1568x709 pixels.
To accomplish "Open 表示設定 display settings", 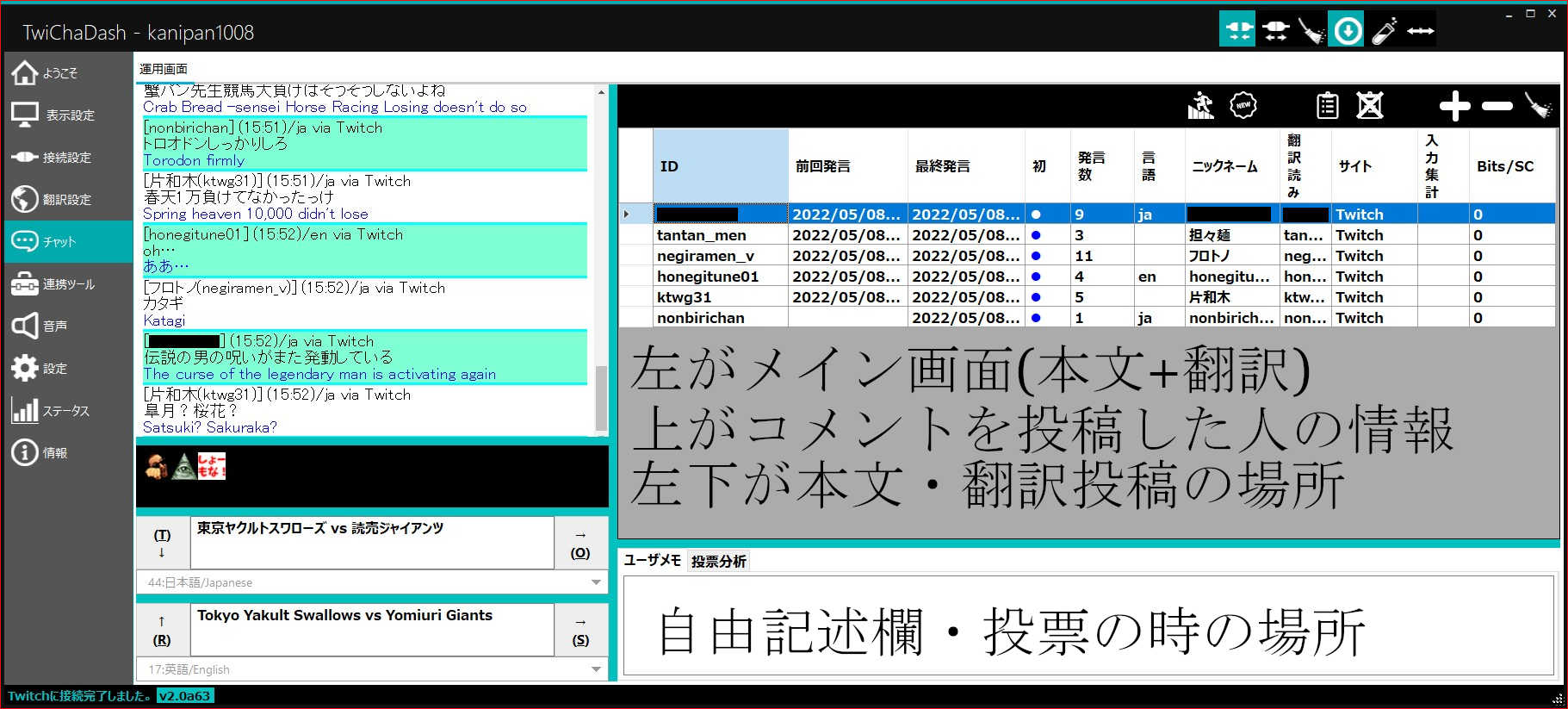I will pos(67,115).
